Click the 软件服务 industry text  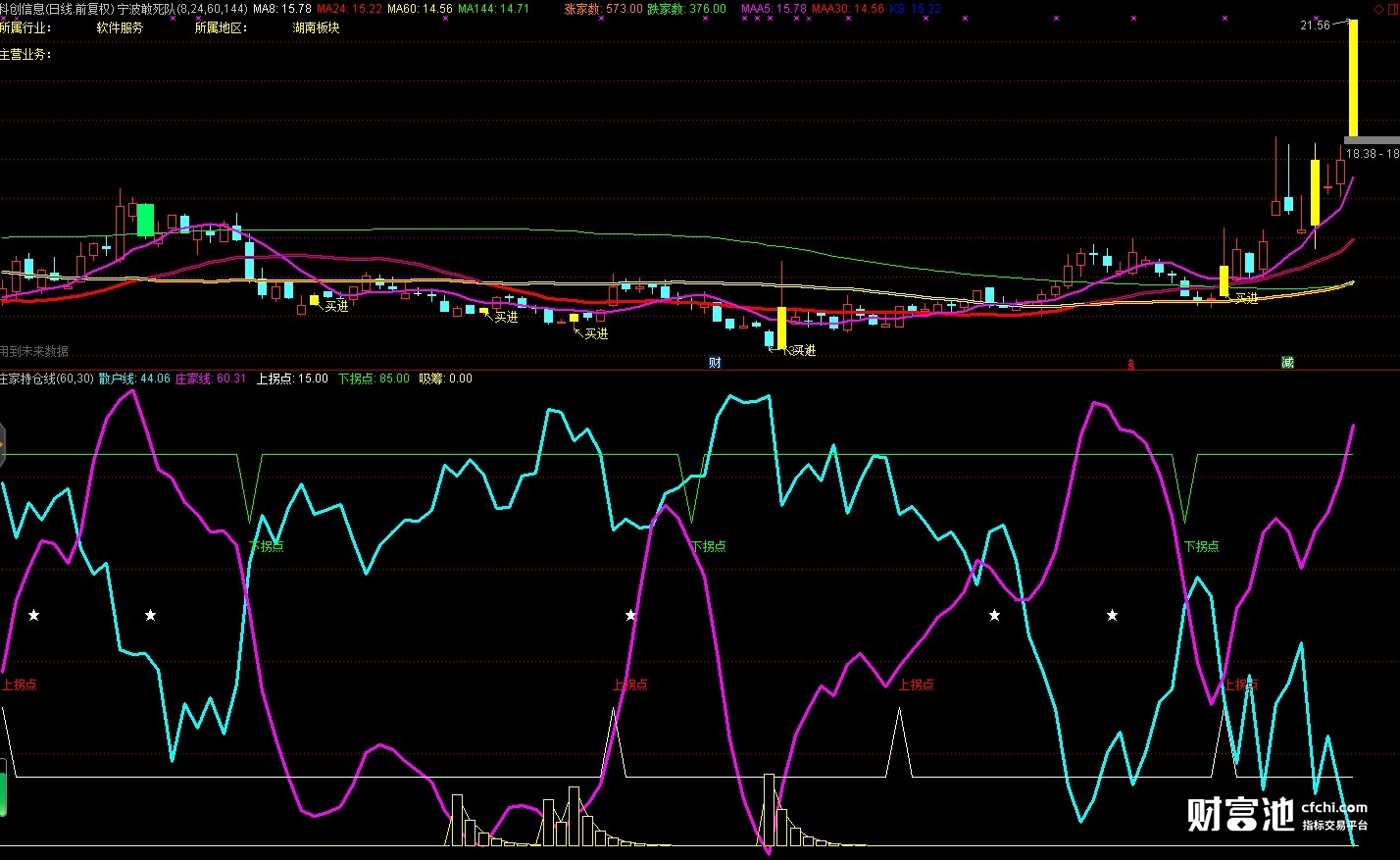120,27
